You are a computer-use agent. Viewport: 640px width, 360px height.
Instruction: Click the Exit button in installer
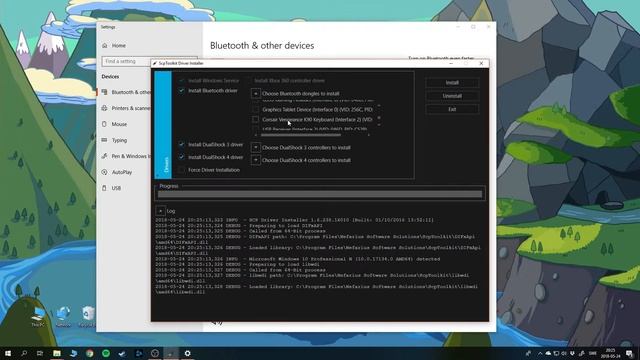tap(452, 109)
